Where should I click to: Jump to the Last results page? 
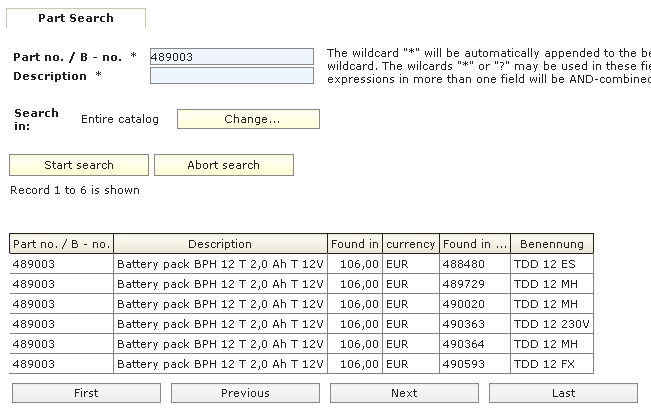pos(563,393)
